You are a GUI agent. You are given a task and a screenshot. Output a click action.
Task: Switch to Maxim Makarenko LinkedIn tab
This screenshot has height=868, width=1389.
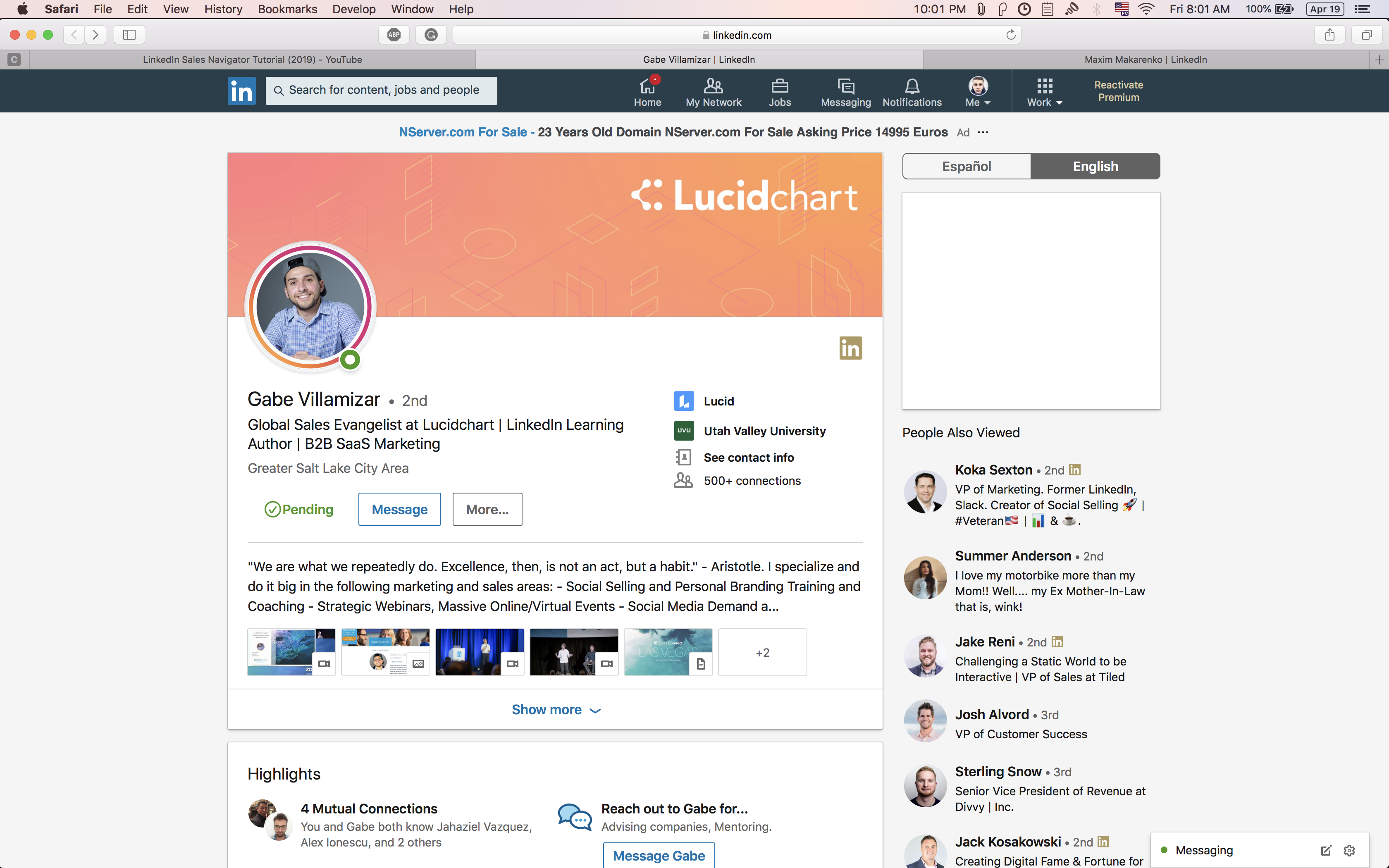click(1146, 60)
